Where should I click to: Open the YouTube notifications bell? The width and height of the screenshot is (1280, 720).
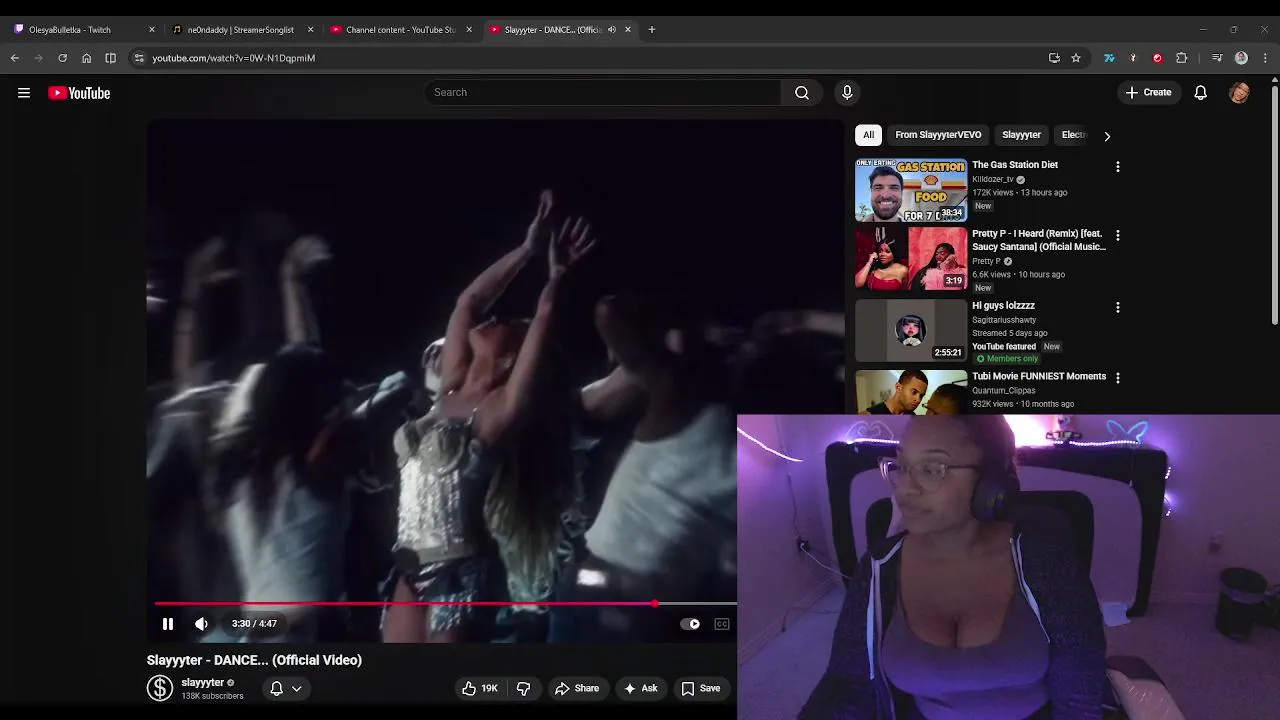point(1201,93)
